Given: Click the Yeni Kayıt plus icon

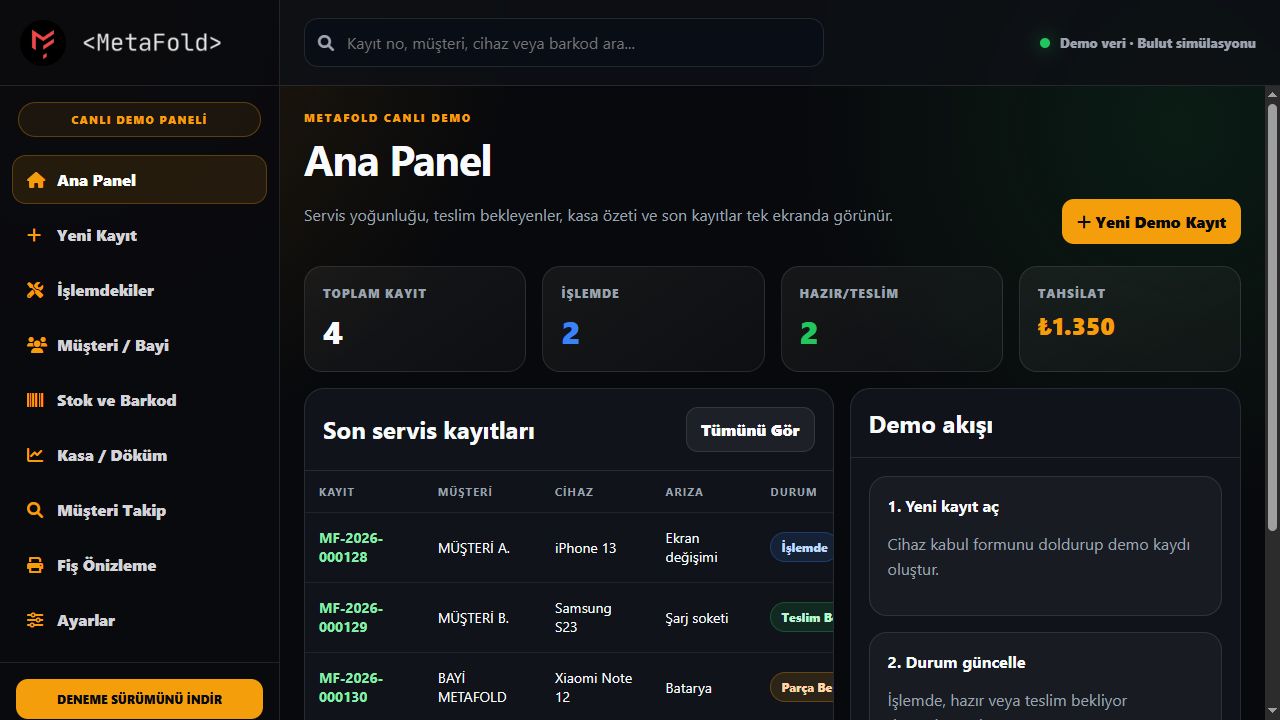Looking at the screenshot, I should pyautogui.click(x=35, y=235).
